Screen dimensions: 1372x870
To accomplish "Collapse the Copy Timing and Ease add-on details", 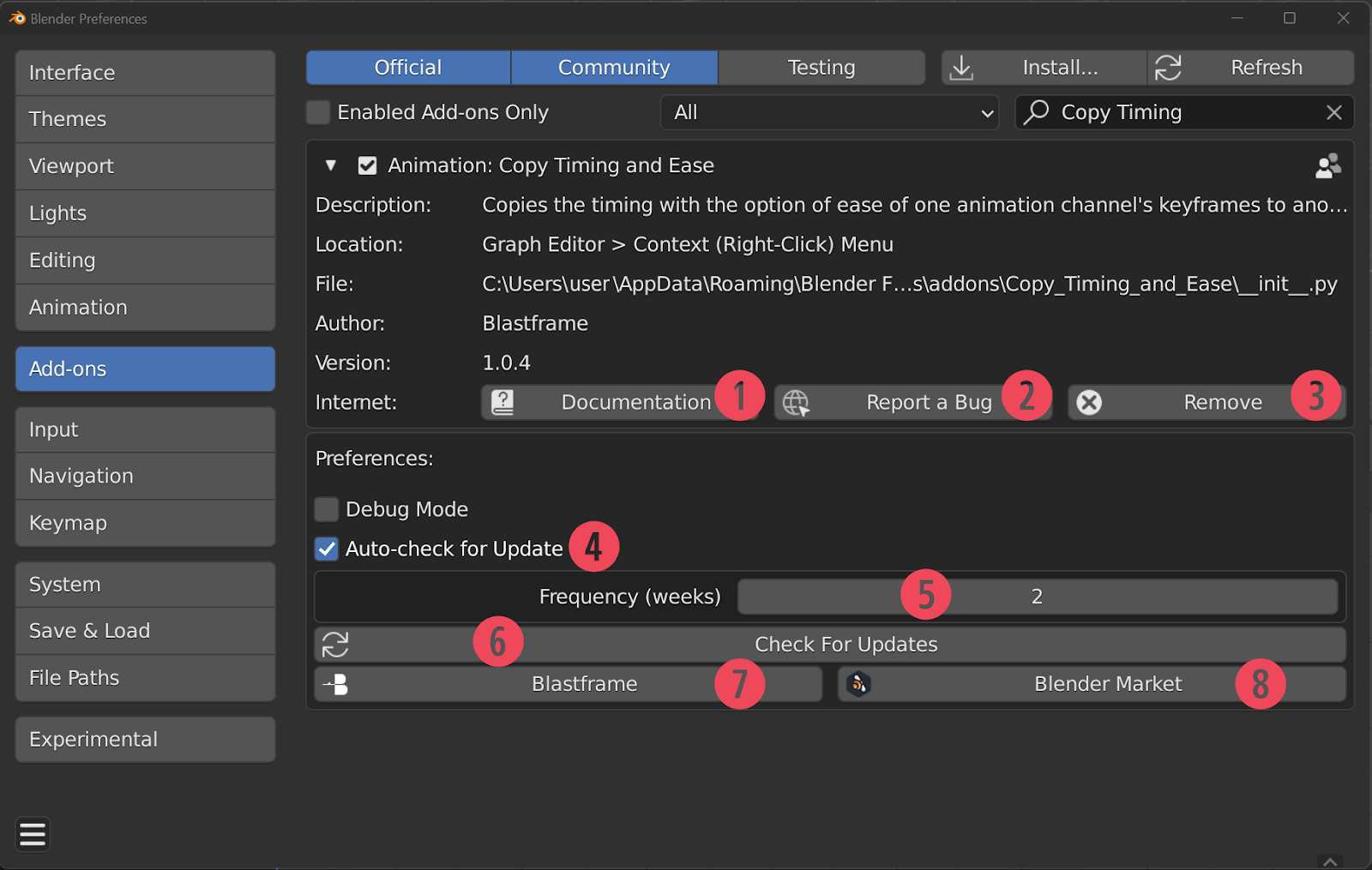I will tap(331, 165).
